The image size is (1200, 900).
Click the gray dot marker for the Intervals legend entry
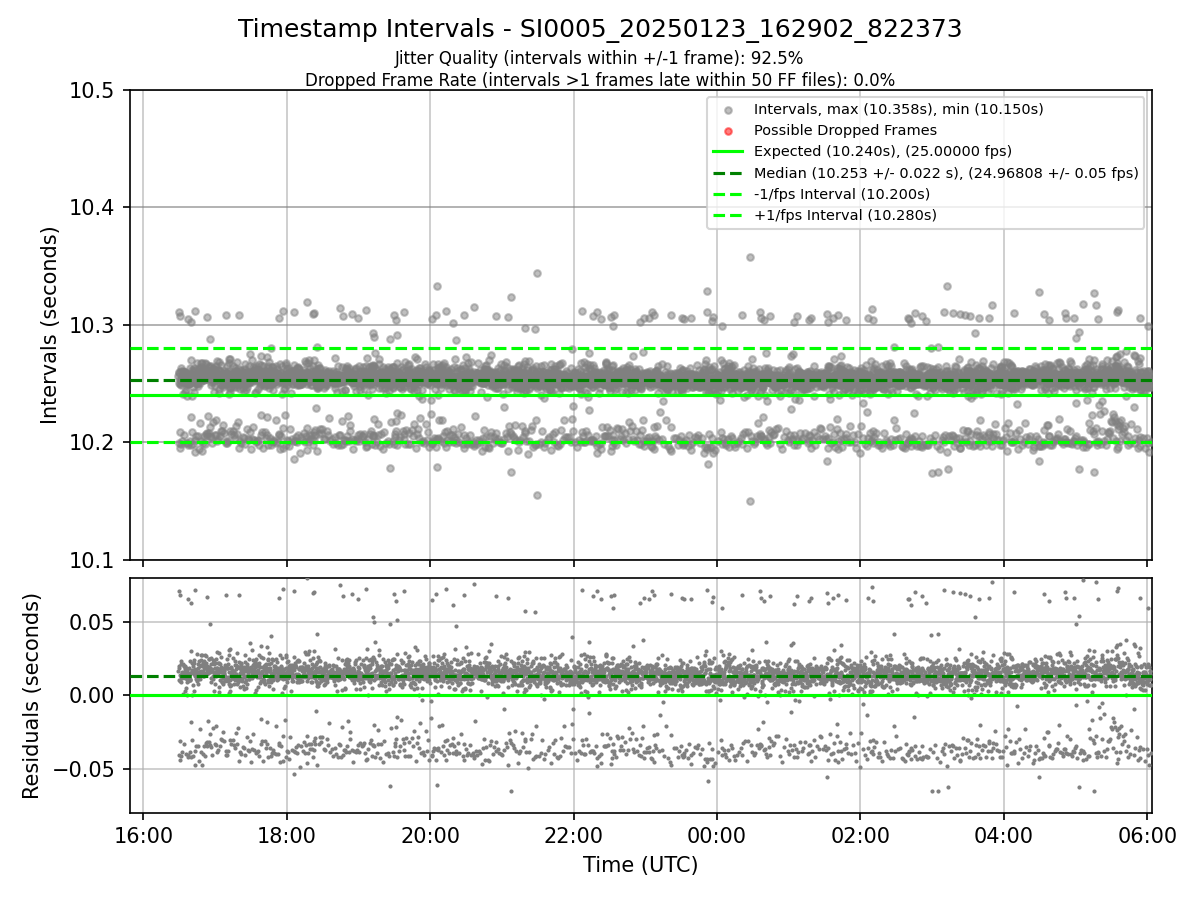(729, 109)
